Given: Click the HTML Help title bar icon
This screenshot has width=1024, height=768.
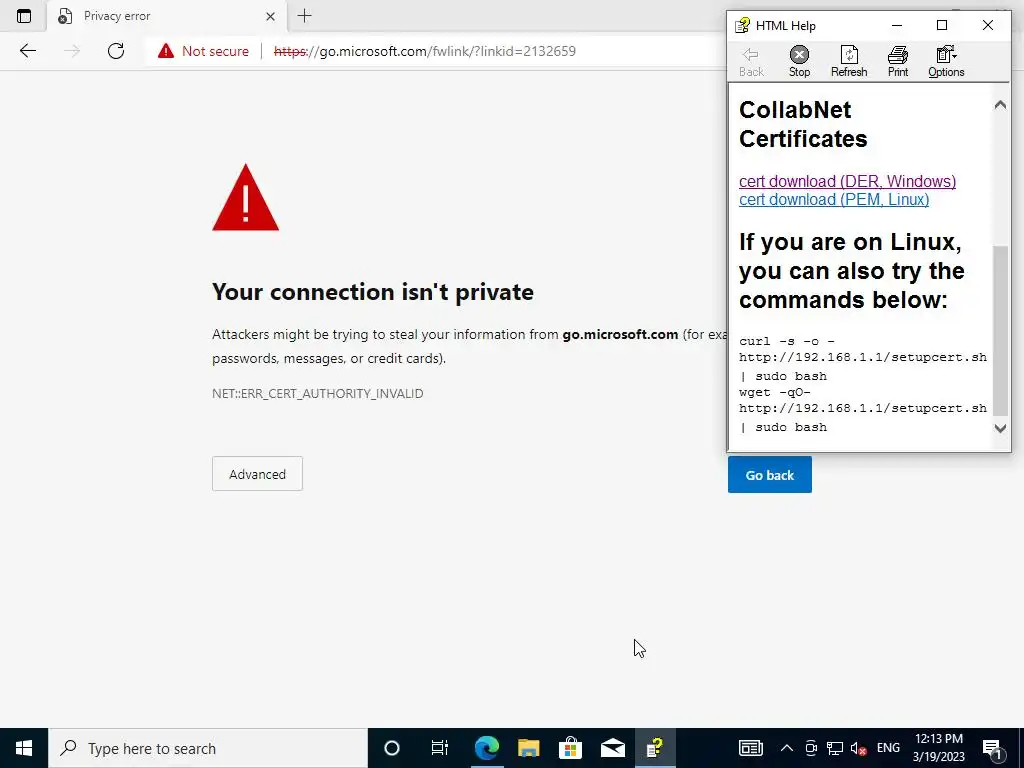Looking at the screenshot, I should tap(742, 25).
